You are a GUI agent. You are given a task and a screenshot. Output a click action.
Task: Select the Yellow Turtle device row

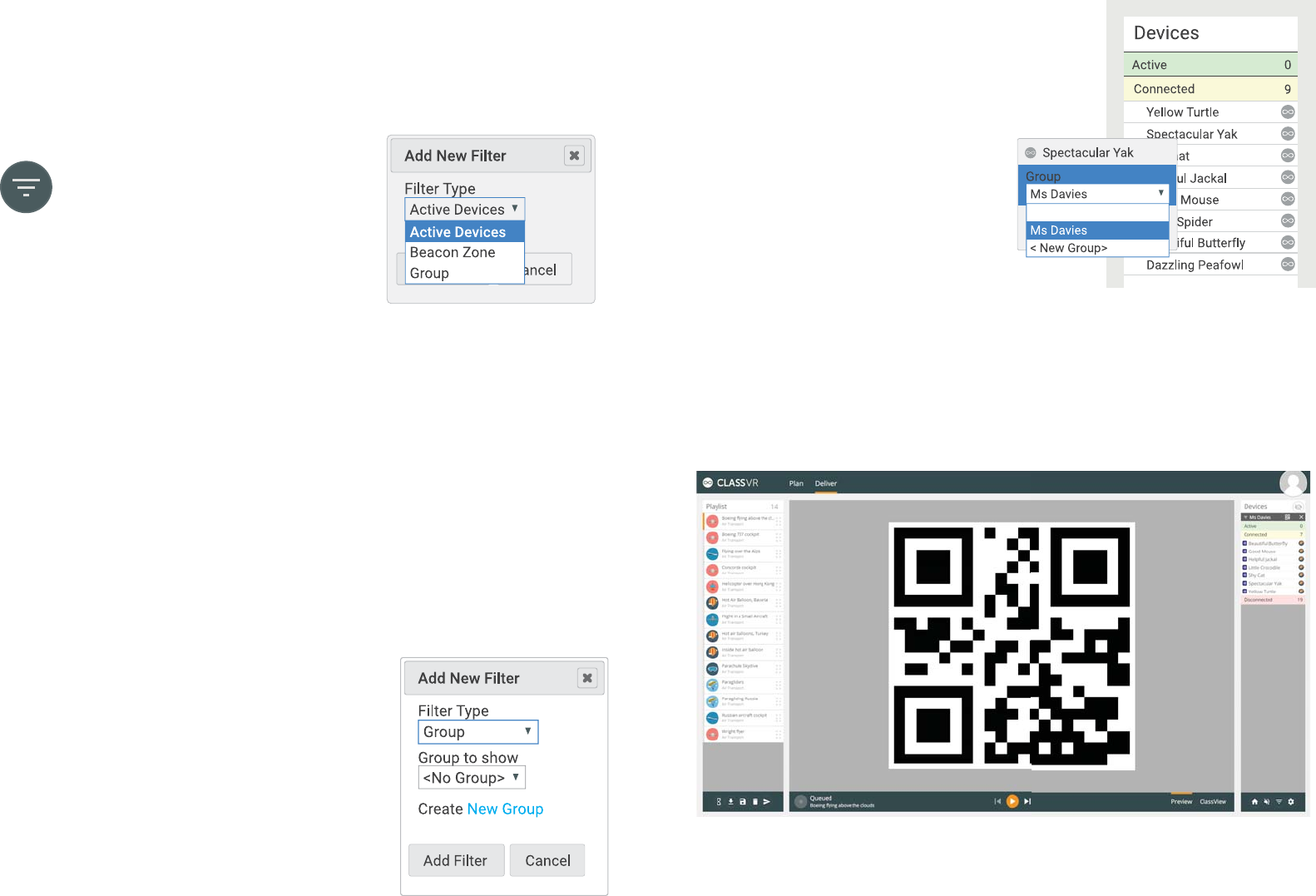point(1210,112)
